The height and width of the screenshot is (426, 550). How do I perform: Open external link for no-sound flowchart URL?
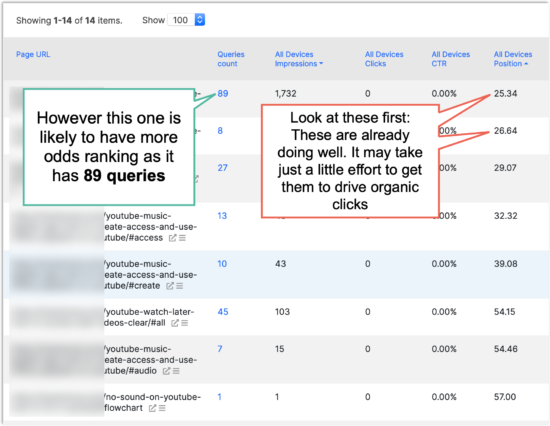tap(152, 408)
